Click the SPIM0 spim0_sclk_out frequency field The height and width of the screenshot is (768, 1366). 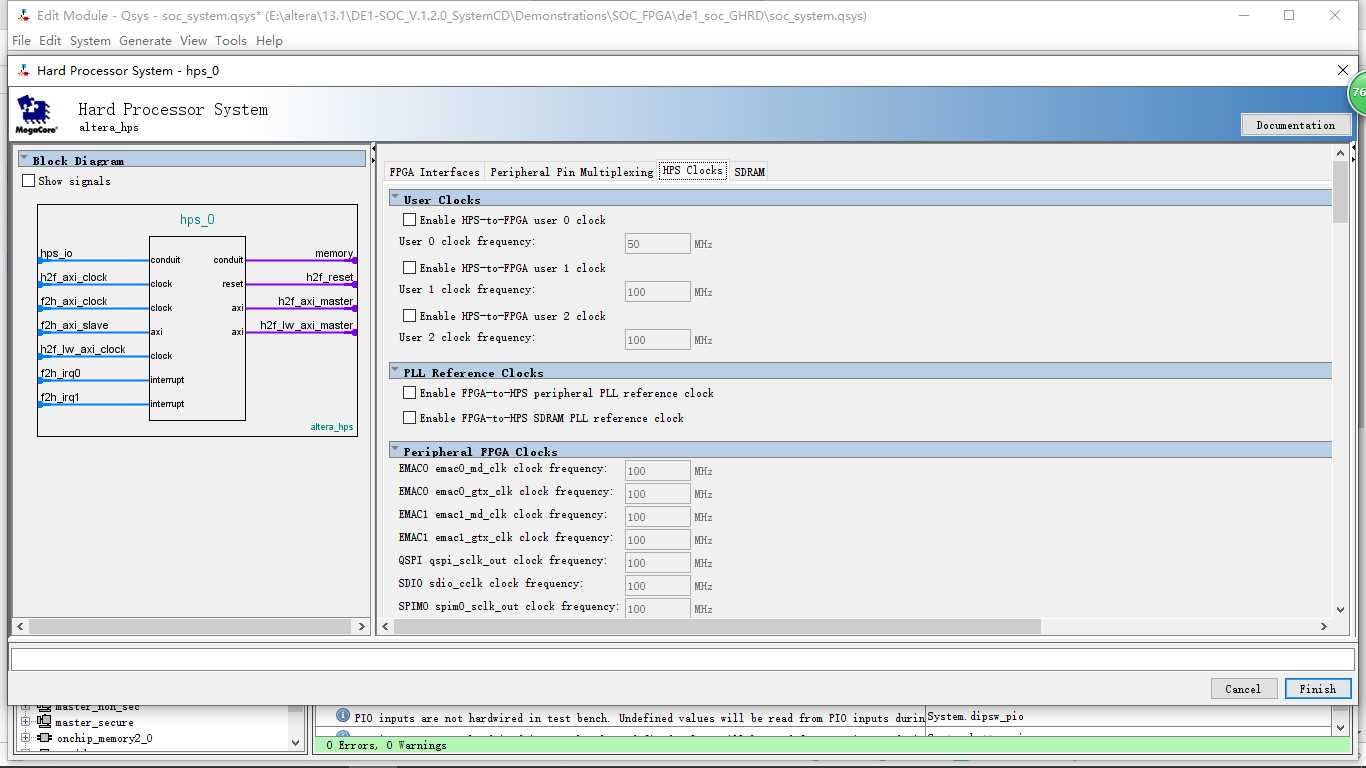658,608
